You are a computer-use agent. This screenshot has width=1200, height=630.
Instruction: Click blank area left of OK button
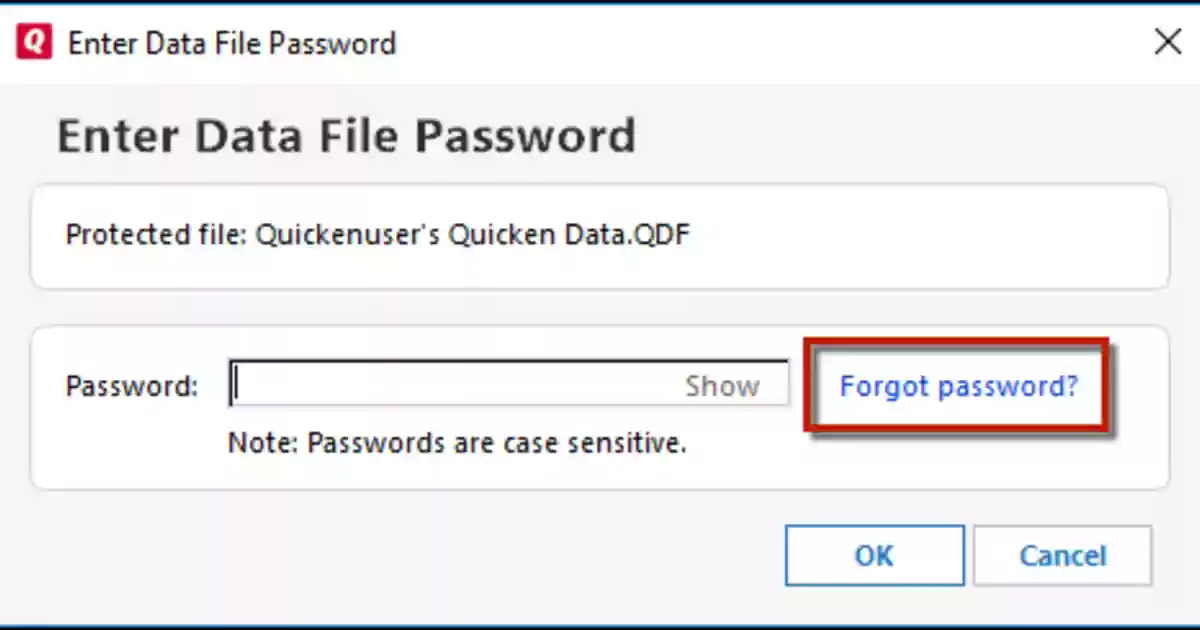coord(400,556)
